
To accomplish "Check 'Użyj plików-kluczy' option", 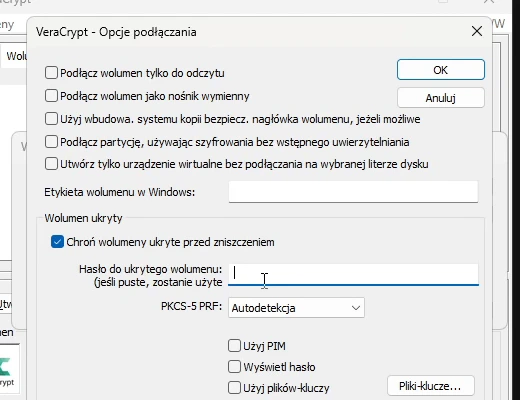I will coord(234,388).
